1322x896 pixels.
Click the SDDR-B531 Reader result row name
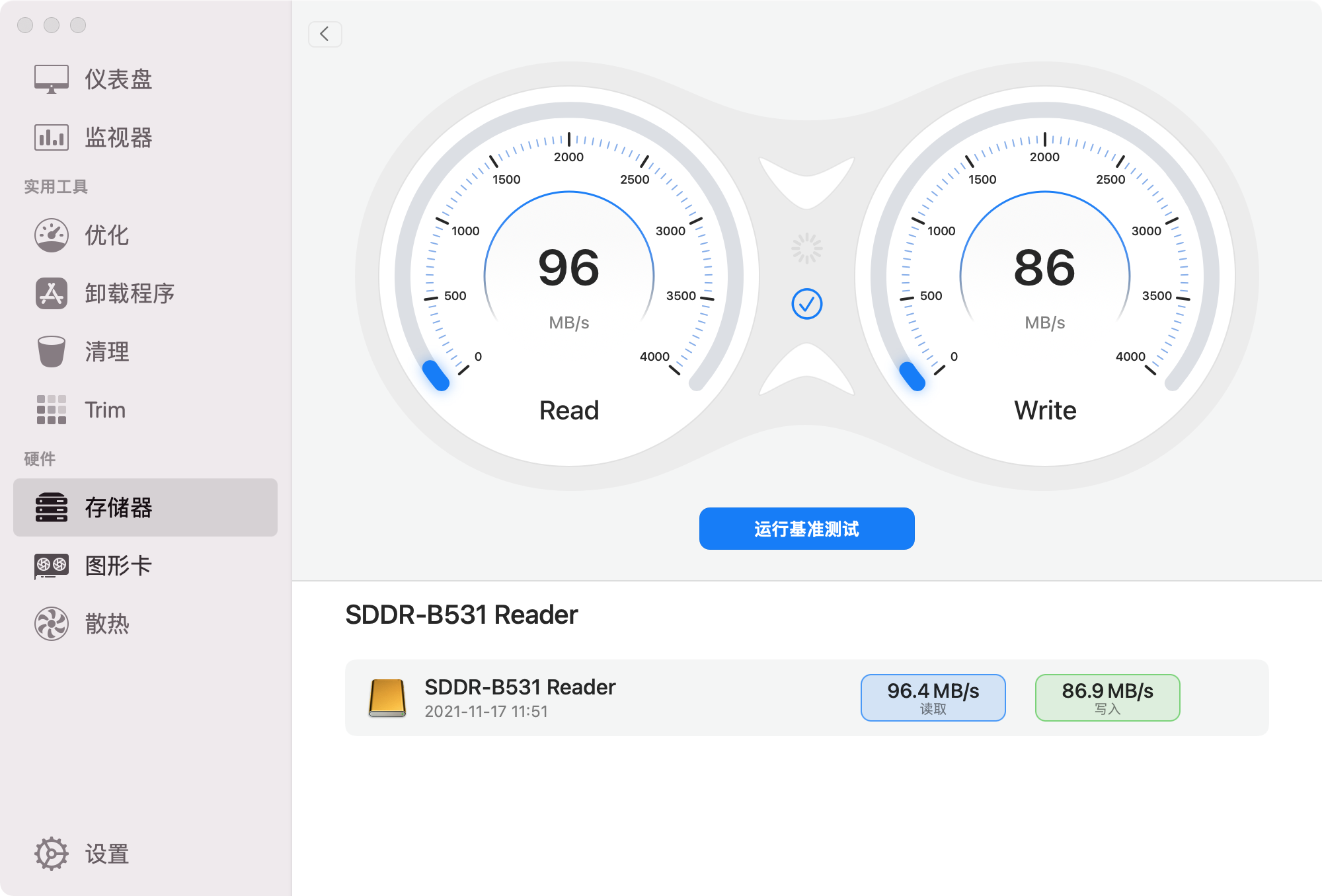pyautogui.click(x=520, y=687)
